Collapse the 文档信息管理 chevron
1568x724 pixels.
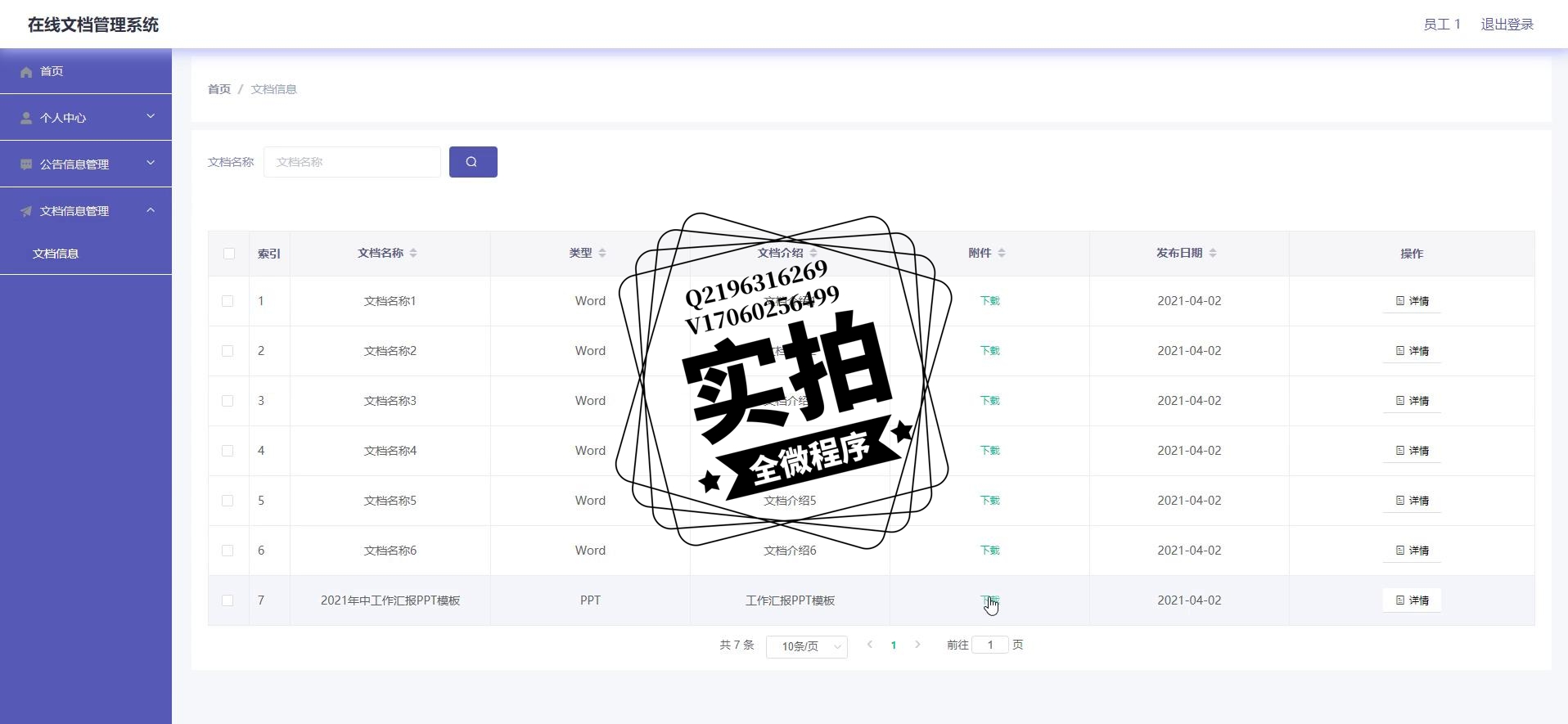[151, 210]
